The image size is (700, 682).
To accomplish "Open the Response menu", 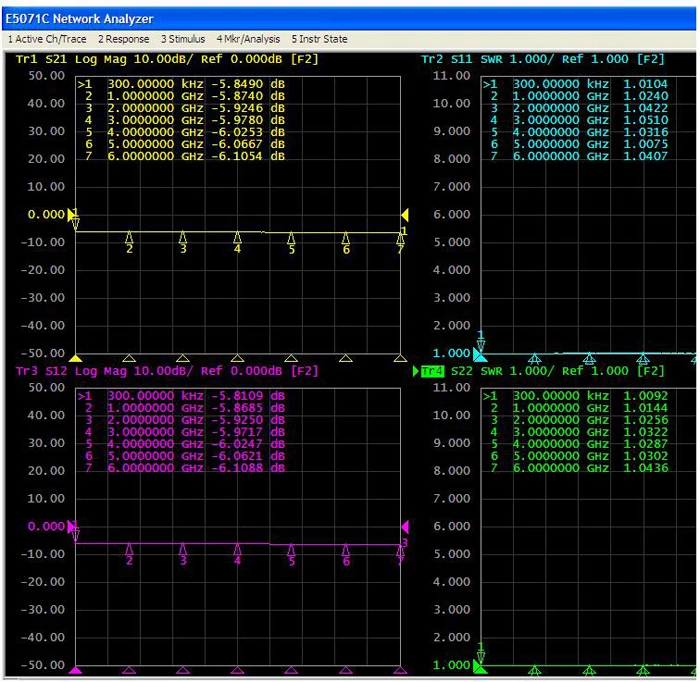I will pyautogui.click(x=123, y=39).
